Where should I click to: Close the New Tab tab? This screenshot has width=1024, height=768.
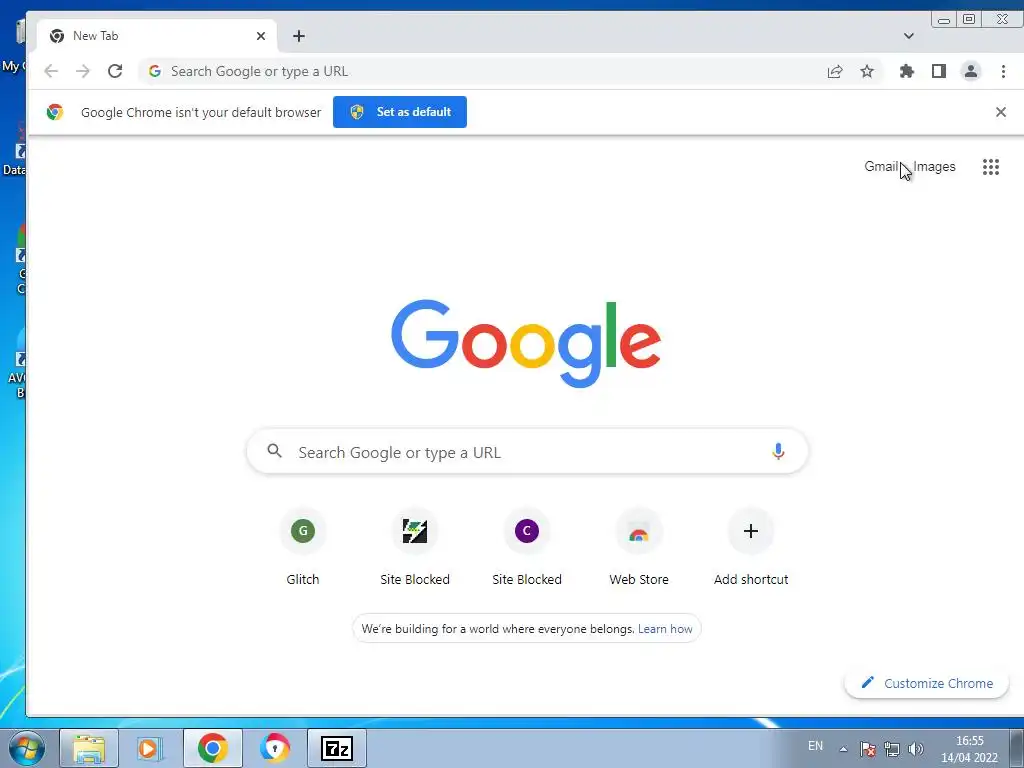261,36
